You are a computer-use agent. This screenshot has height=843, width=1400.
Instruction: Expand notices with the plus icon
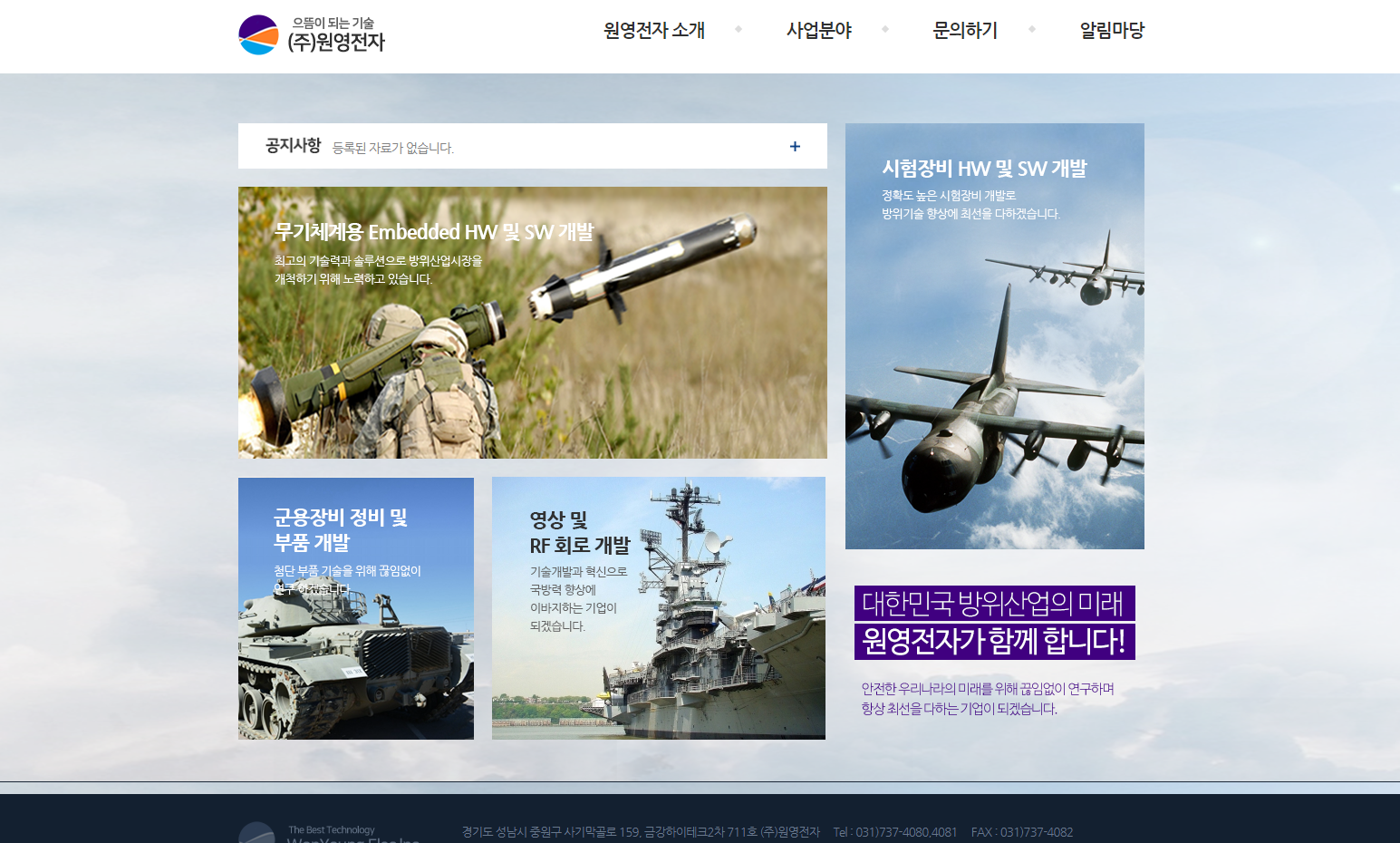(795, 147)
